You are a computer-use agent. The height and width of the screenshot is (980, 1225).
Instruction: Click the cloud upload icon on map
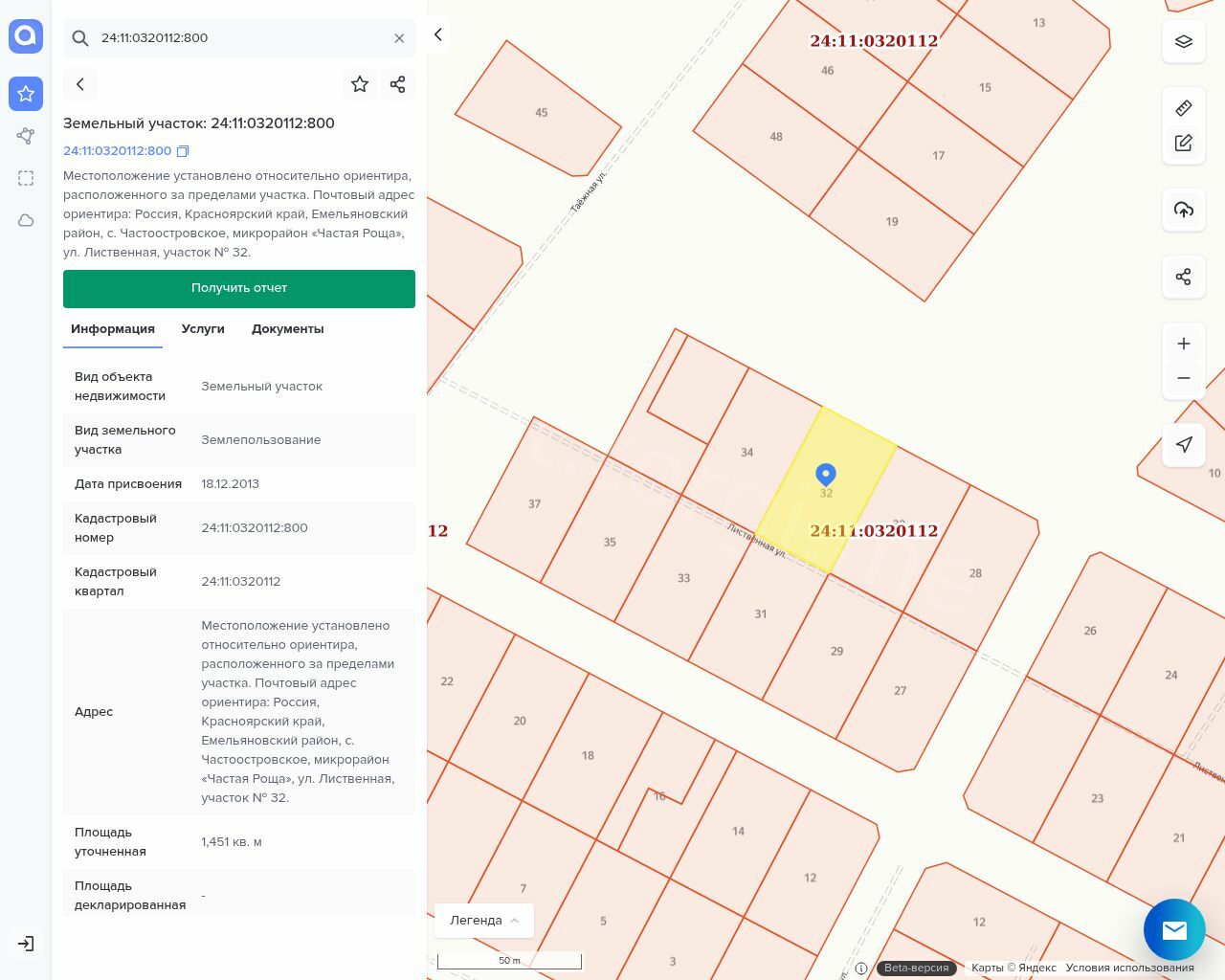tap(1184, 210)
